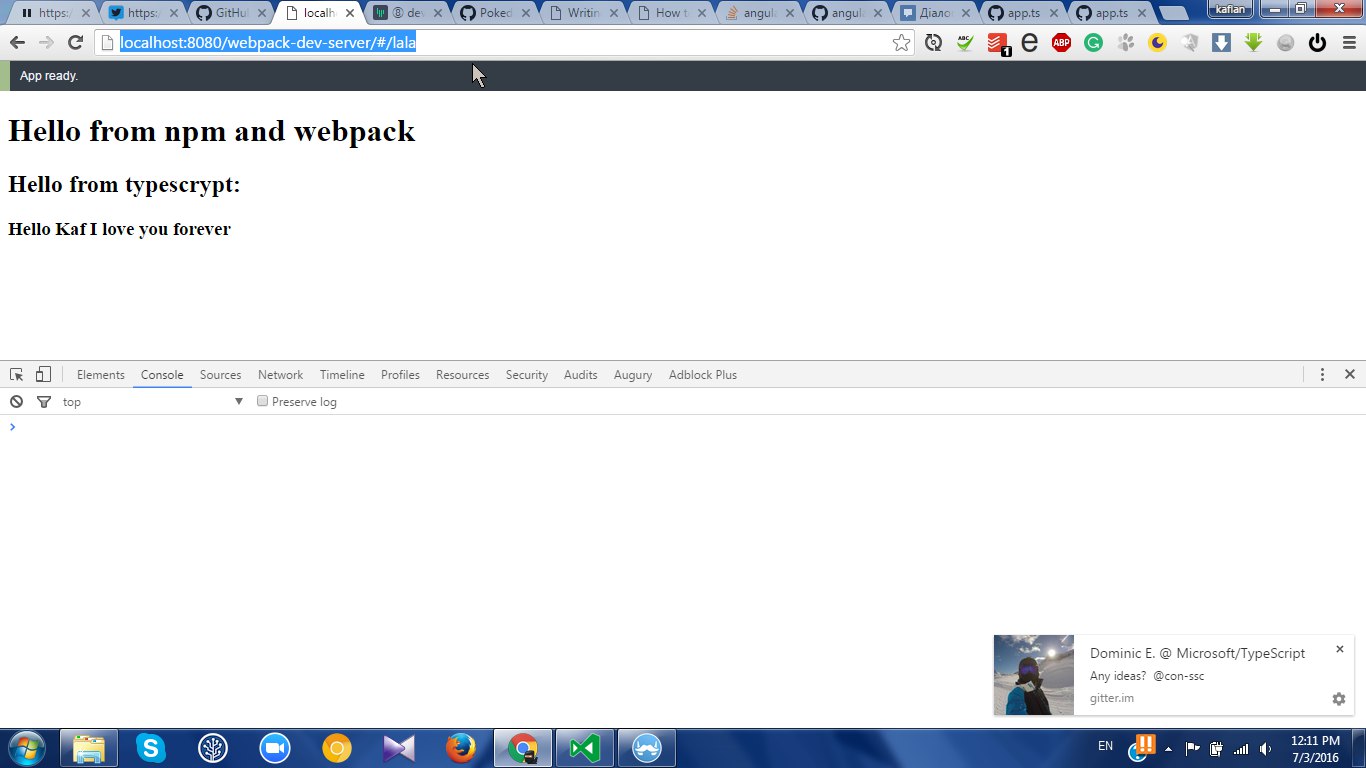Click the blue download arrow extension
The height and width of the screenshot is (768, 1366).
(x=1221, y=42)
